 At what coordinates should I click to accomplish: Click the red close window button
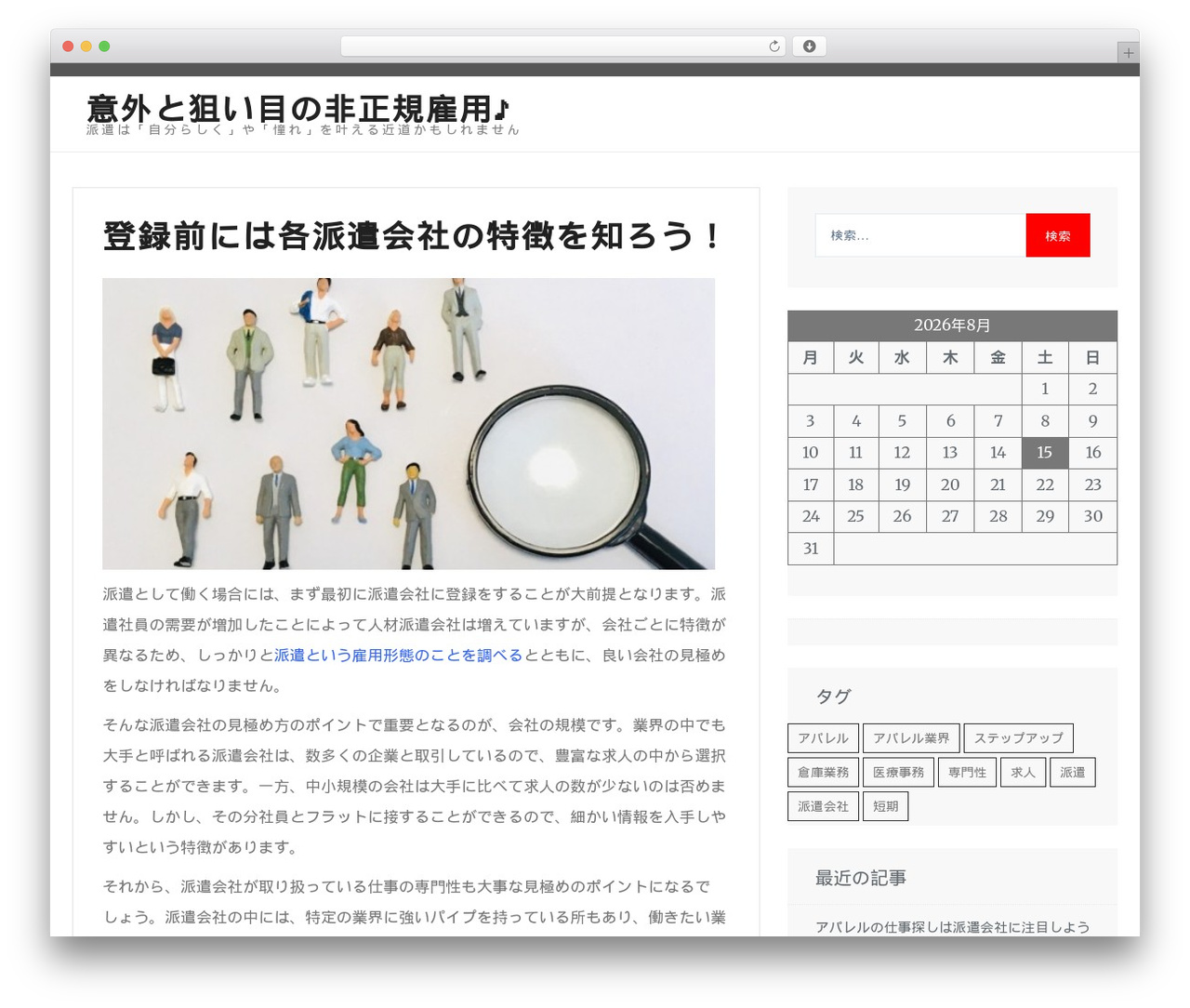coord(68,46)
